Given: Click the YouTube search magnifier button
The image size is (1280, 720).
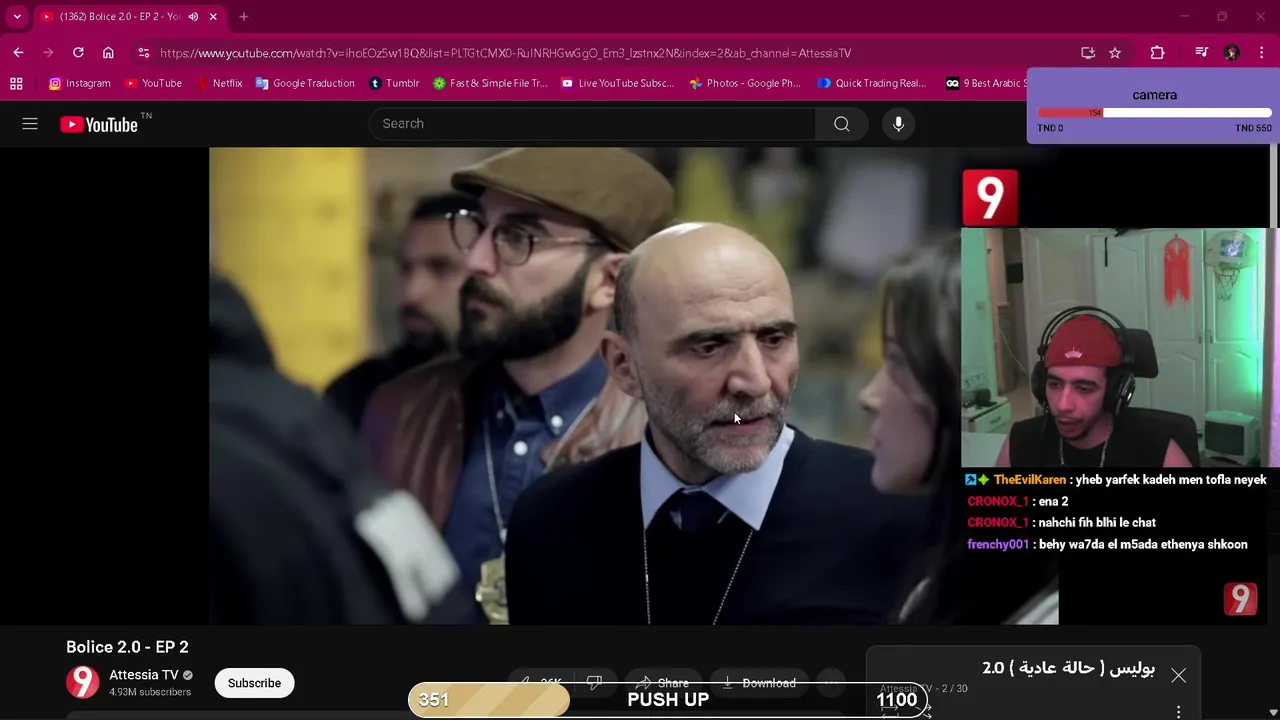Looking at the screenshot, I should click(x=842, y=124).
